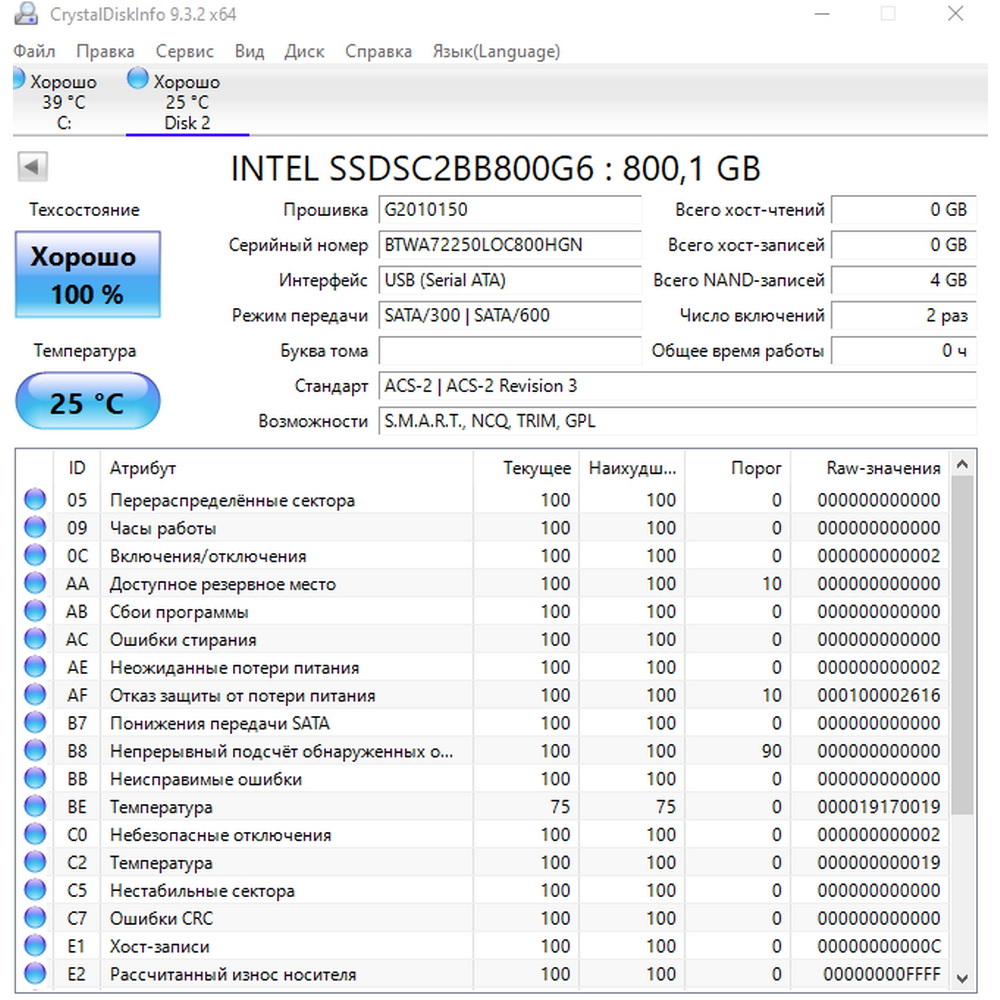Viewport: 1000px width, 1000px height.
Task: Click the SMART list vertical scrollbar thumb
Action: [x=962, y=645]
